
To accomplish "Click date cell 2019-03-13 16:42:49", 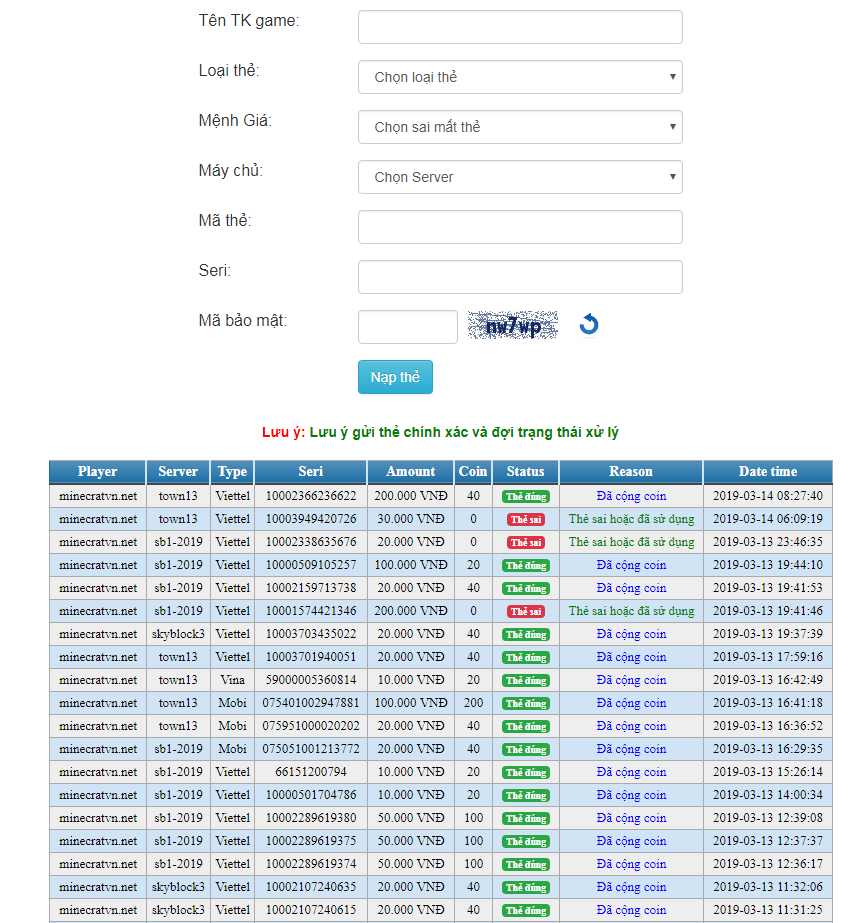I will 768,680.
